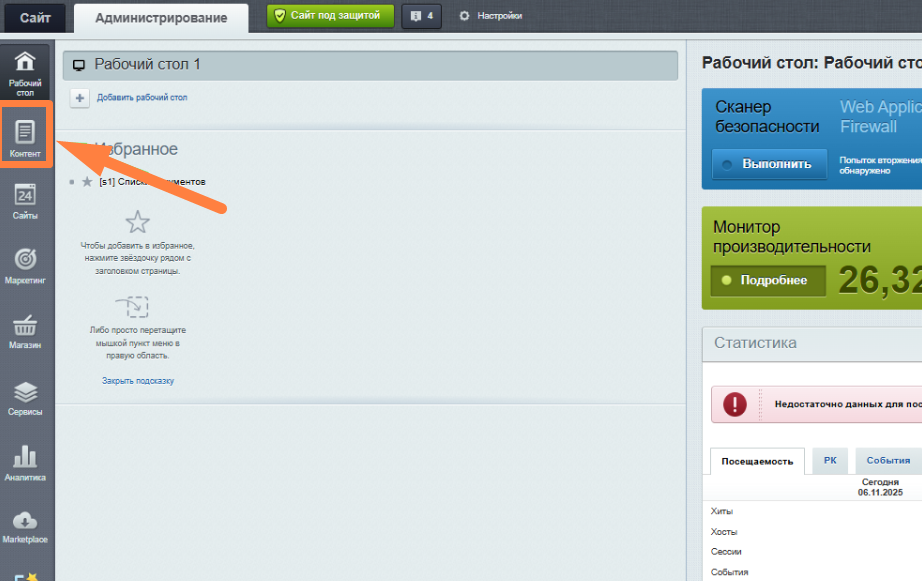Select the РК statistics tab
The height and width of the screenshot is (581, 922).
tap(830, 460)
